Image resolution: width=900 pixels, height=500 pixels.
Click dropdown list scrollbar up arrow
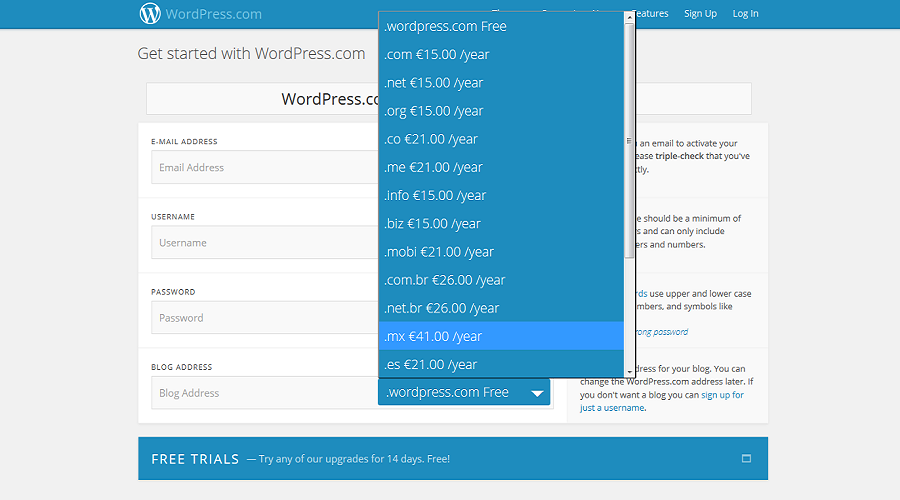coord(629,17)
